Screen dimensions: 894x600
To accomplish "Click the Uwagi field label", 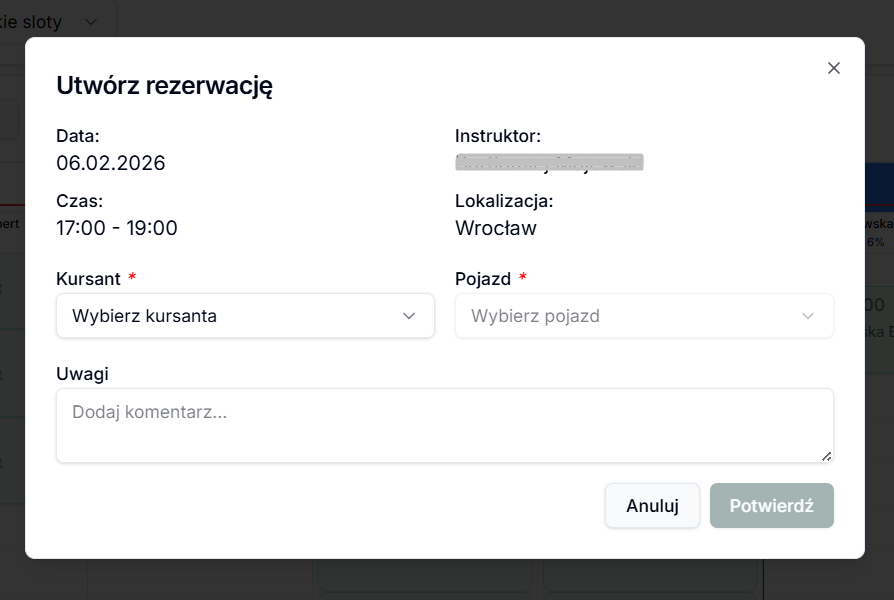I will 82,373.
